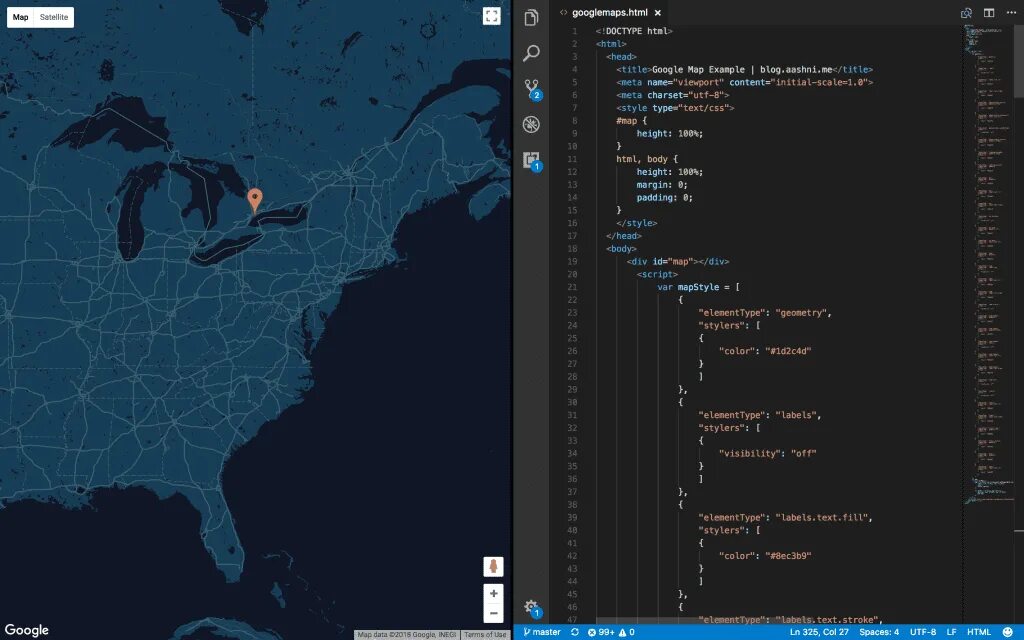Viewport: 1024px width, 640px height.
Task: Click the Google logo on the map
Action: pos(27,630)
